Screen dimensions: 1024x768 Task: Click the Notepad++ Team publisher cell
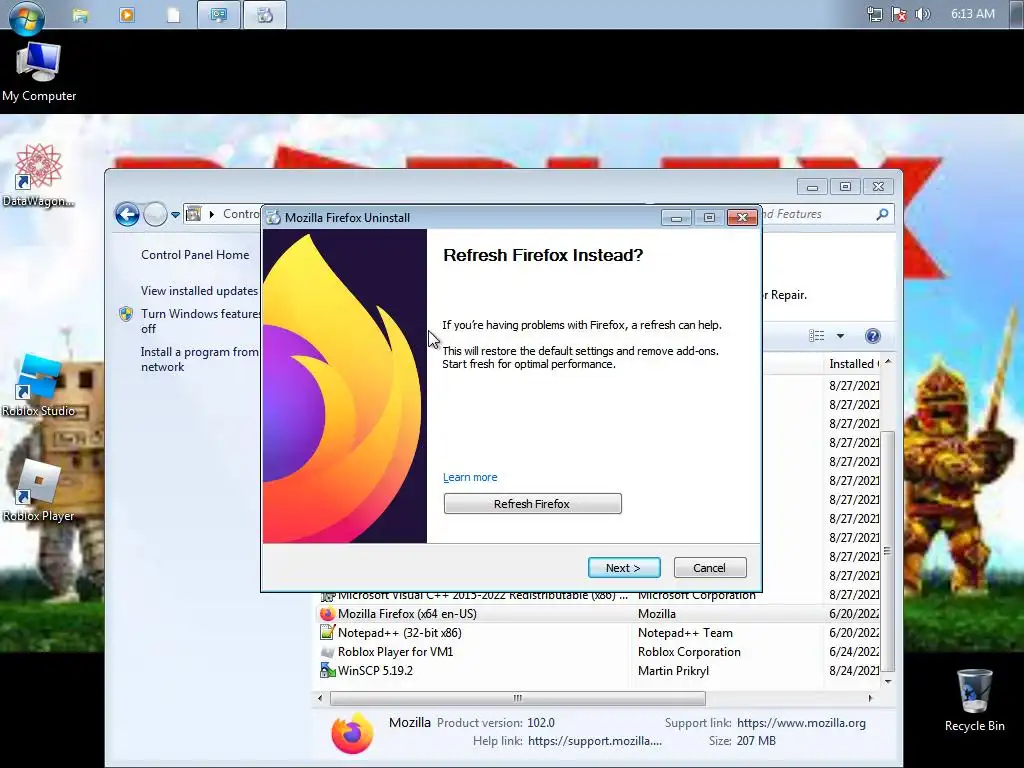coord(684,632)
